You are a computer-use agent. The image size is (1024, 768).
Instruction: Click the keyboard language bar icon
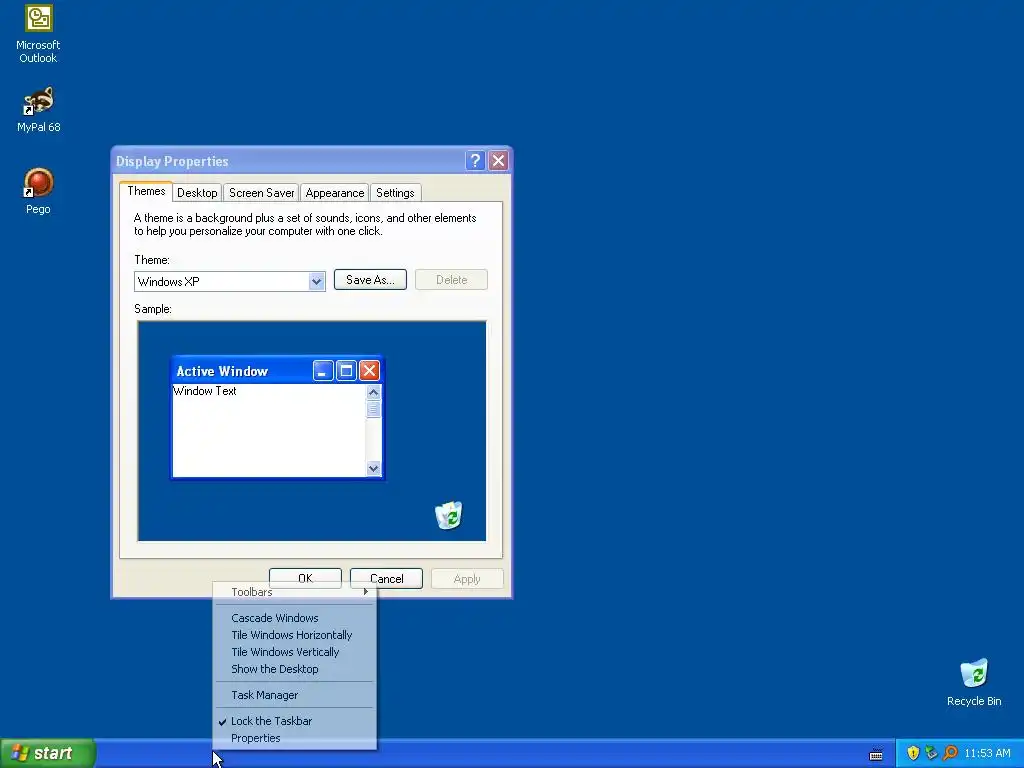pos(876,754)
